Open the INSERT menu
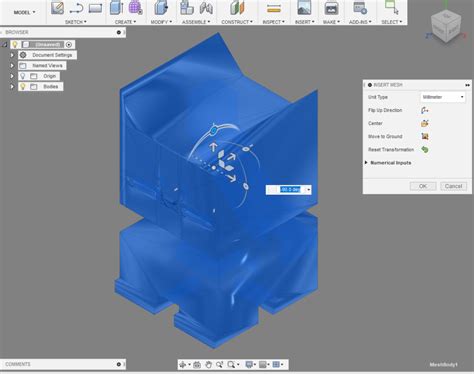The image size is (474, 374). click(x=305, y=22)
